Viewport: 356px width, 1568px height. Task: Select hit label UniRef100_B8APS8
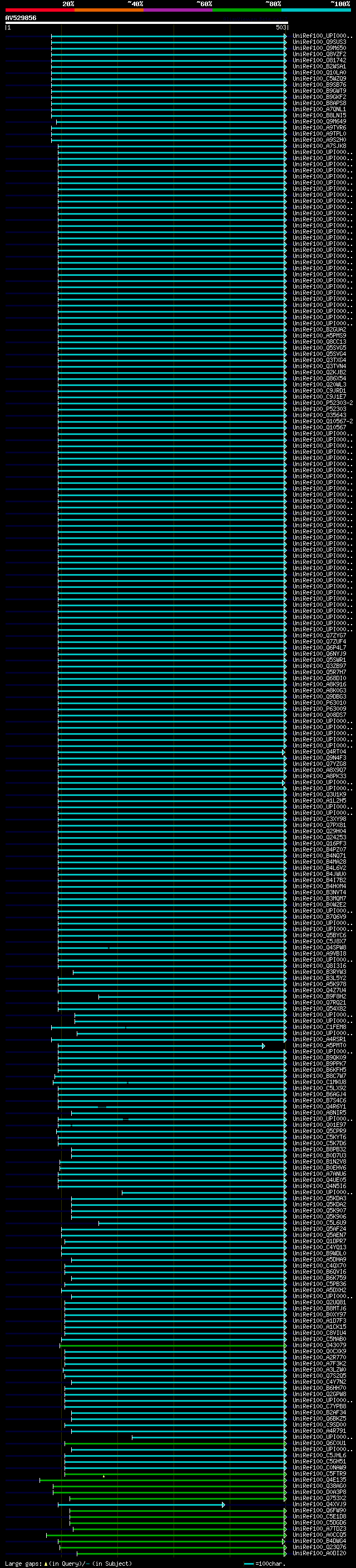[x=319, y=103]
